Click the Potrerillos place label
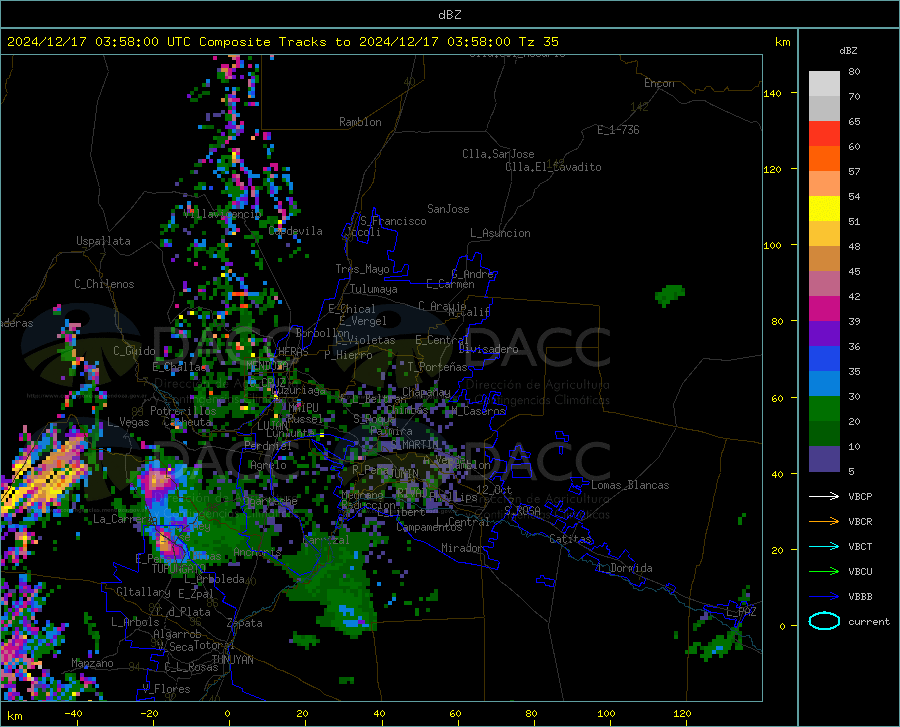 coord(183,411)
